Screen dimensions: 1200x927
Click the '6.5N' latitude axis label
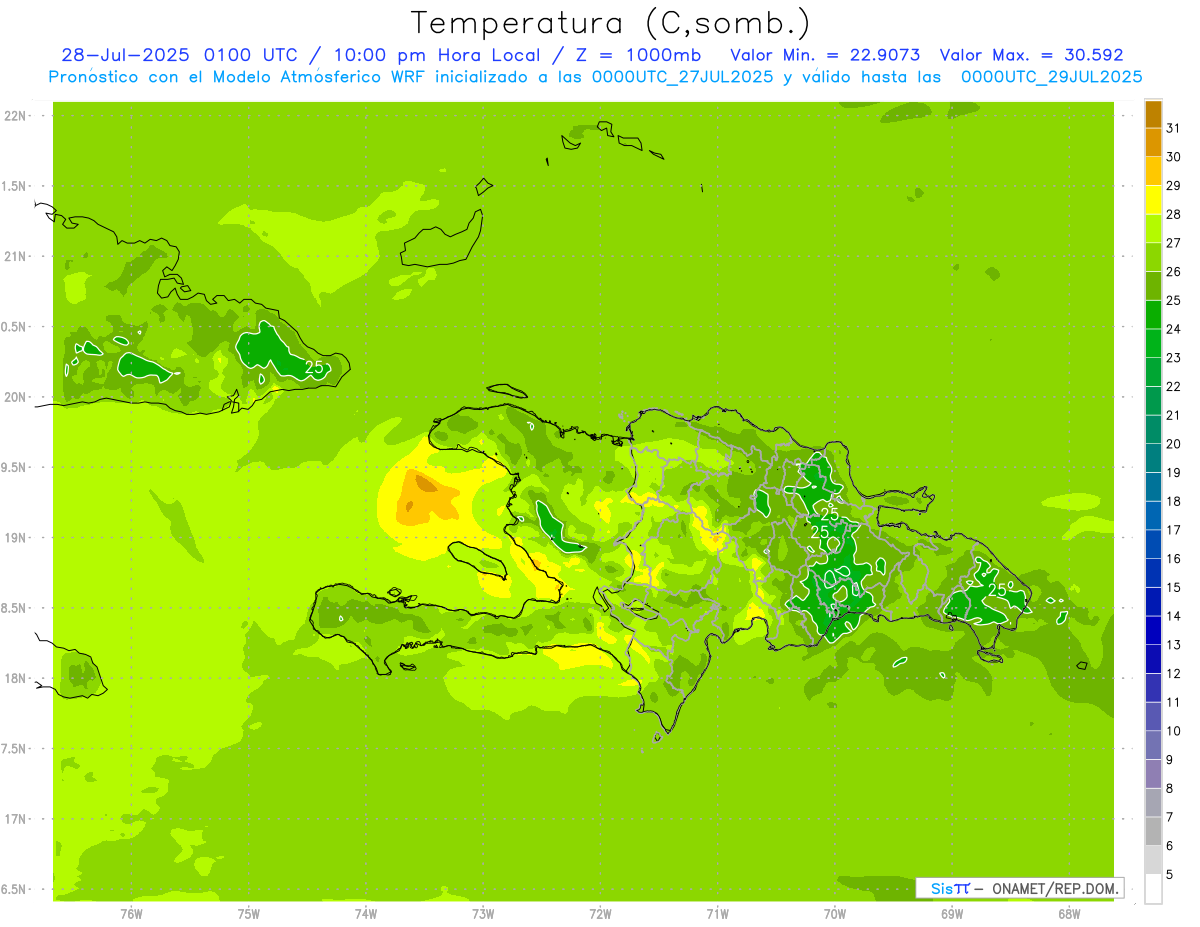coord(15,889)
